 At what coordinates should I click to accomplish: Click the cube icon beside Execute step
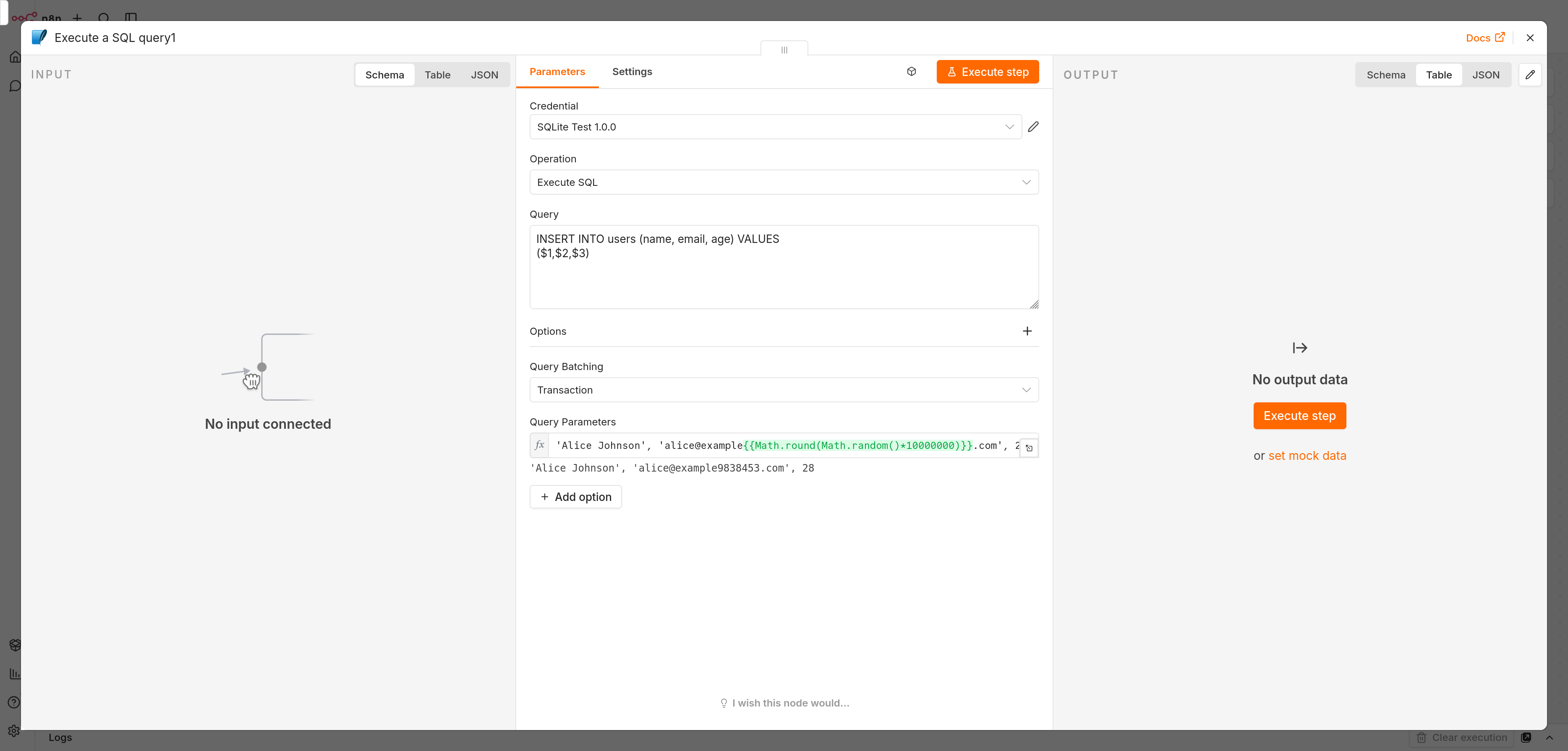[911, 72]
